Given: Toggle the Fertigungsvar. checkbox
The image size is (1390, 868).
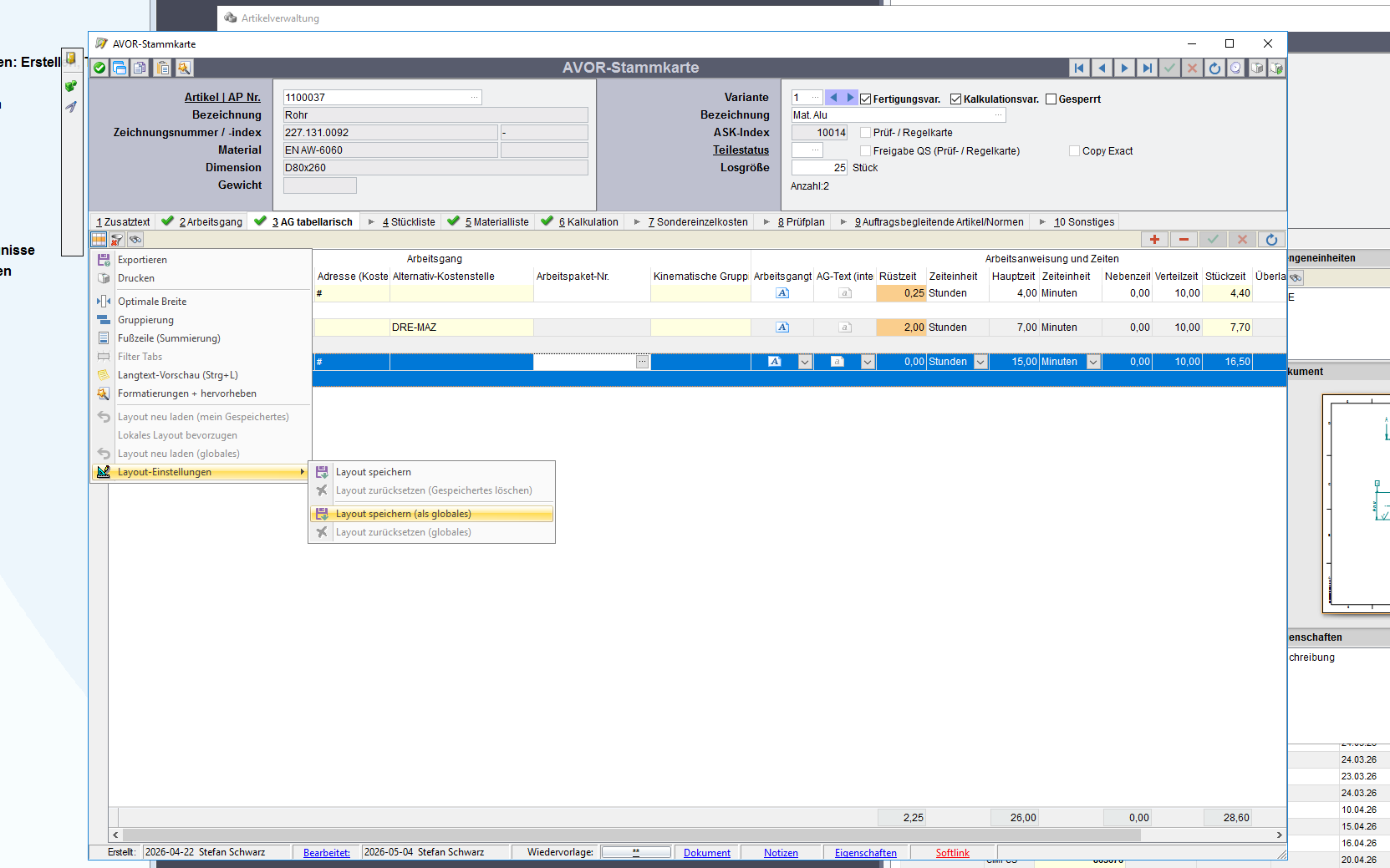Looking at the screenshot, I should click(x=866, y=99).
